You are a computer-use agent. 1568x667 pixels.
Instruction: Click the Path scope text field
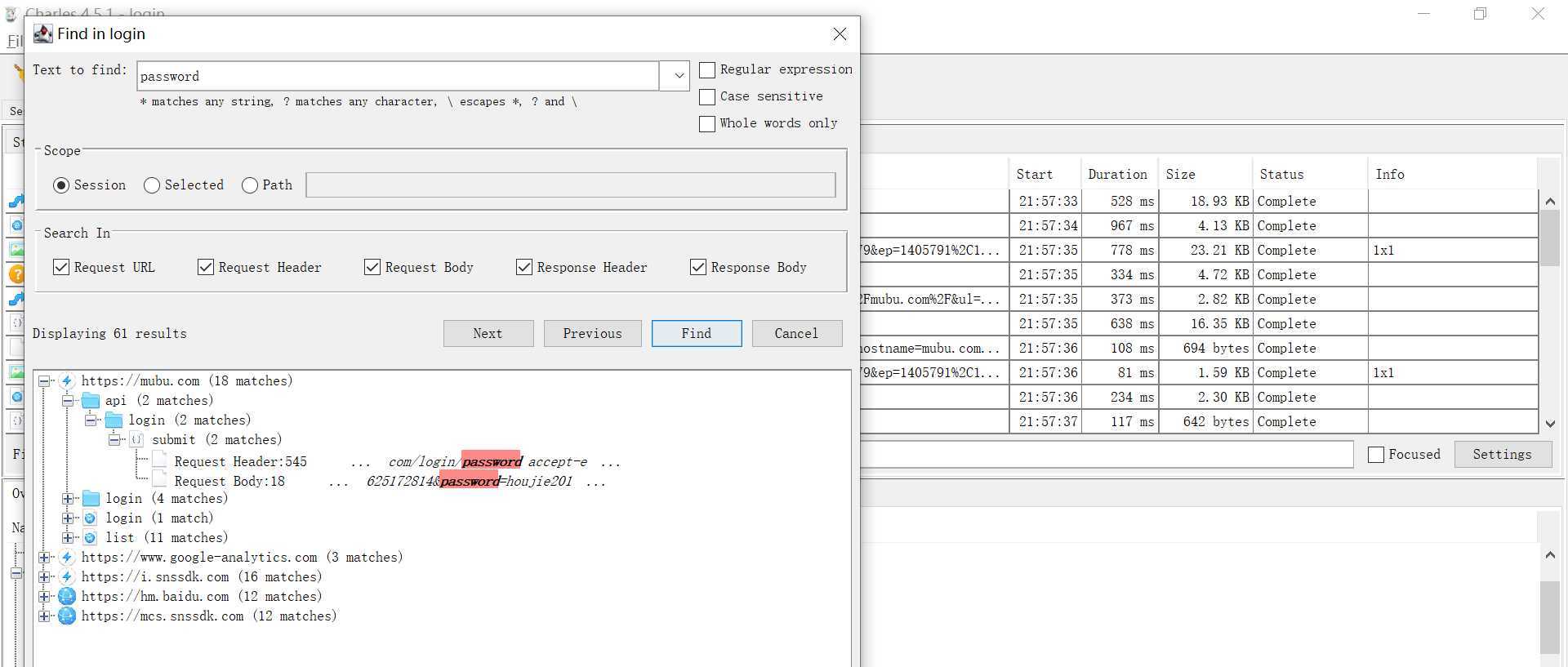(x=571, y=185)
